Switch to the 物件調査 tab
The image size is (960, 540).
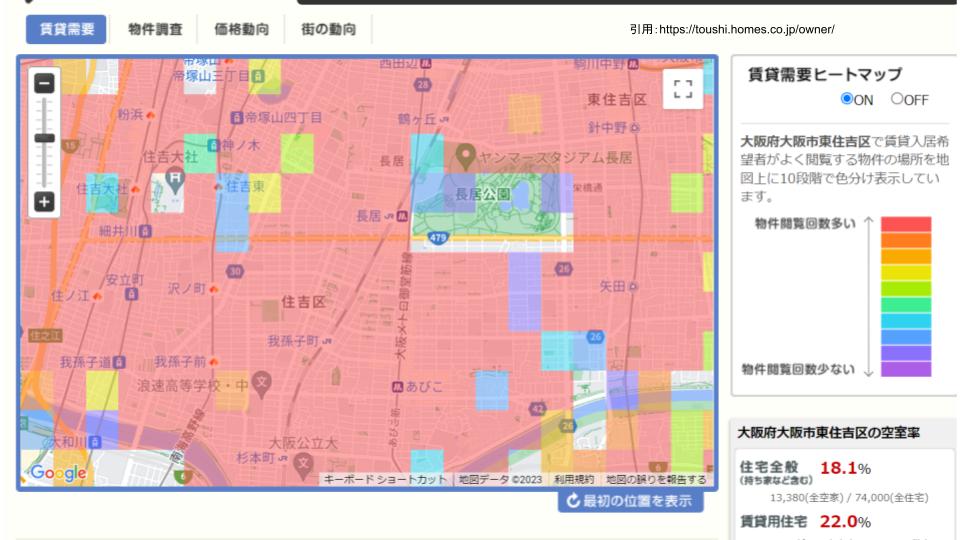tap(155, 29)
